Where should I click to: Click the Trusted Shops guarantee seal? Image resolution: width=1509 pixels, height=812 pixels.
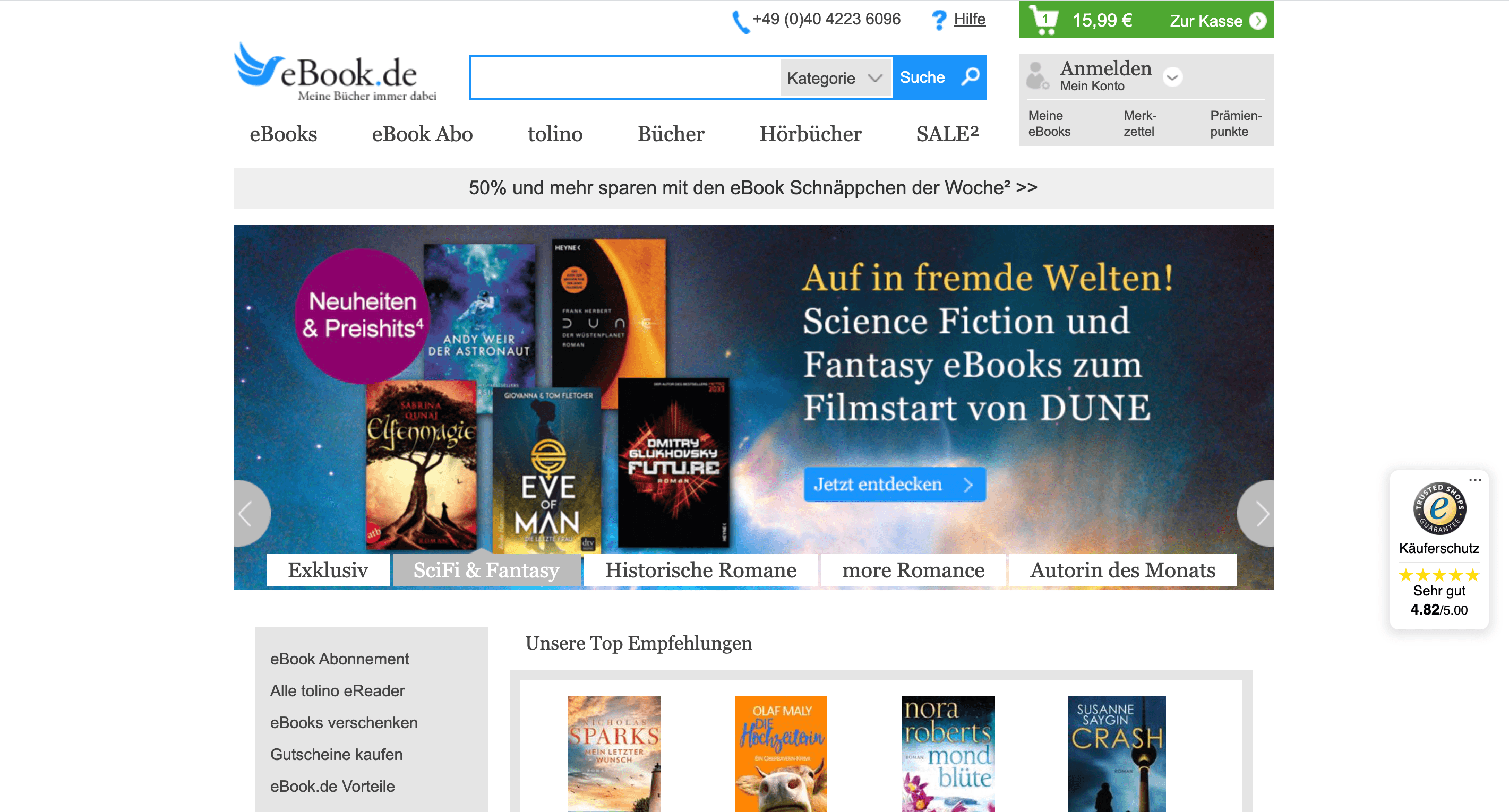(x=1439, y=507)
